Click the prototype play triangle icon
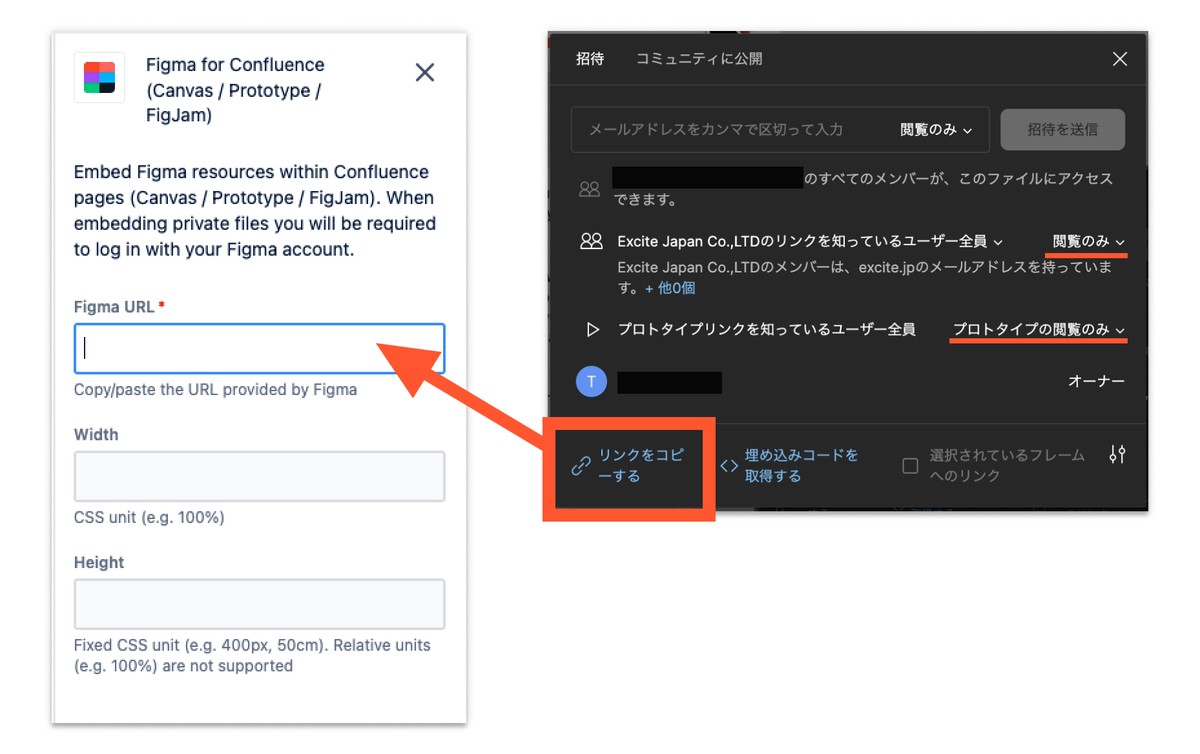Screen dimensions: 1200x754 (x=592, y=329)
